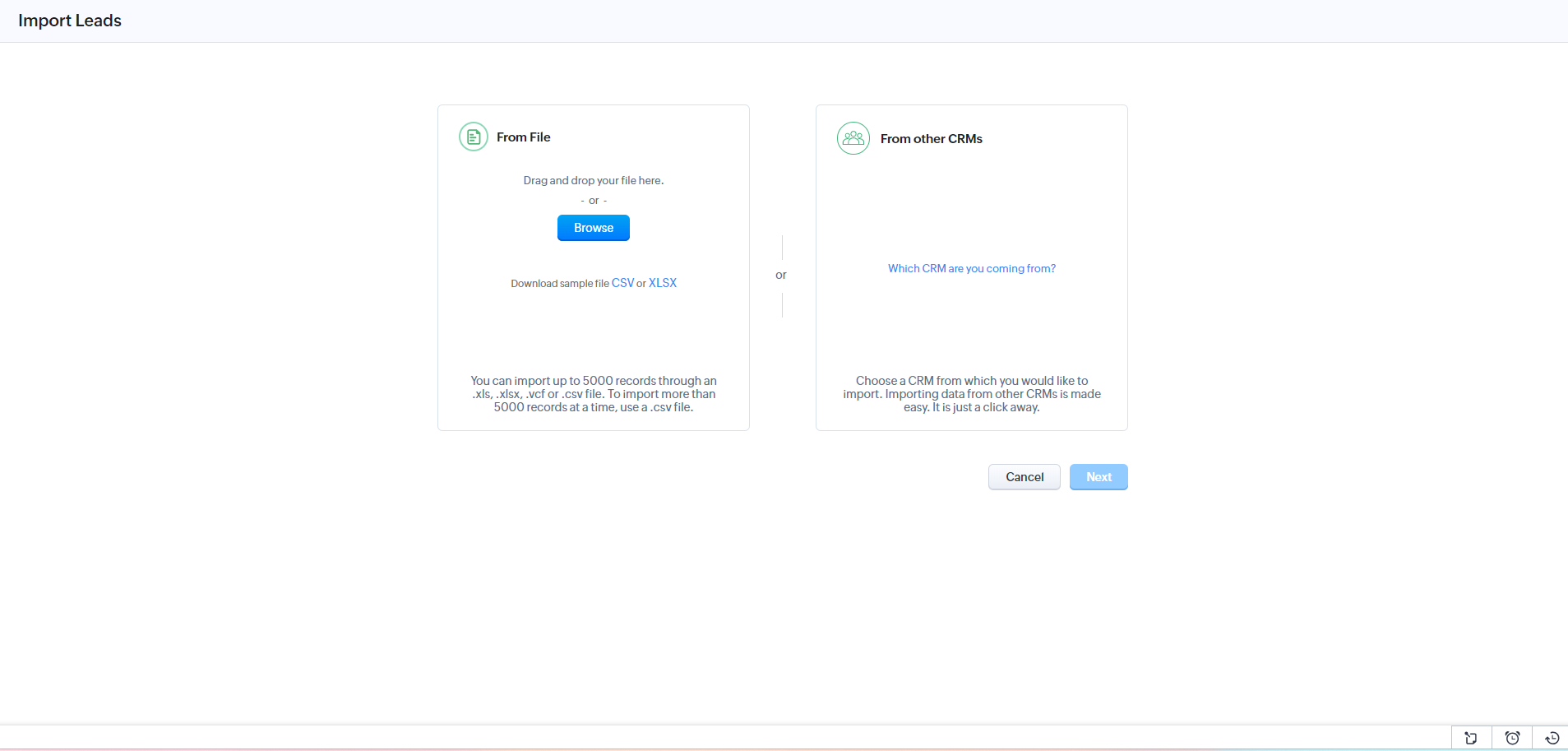This screenshot has width=1568, height=751.
Task: Click the 5000 records limit description
Action: coord(593,394)
